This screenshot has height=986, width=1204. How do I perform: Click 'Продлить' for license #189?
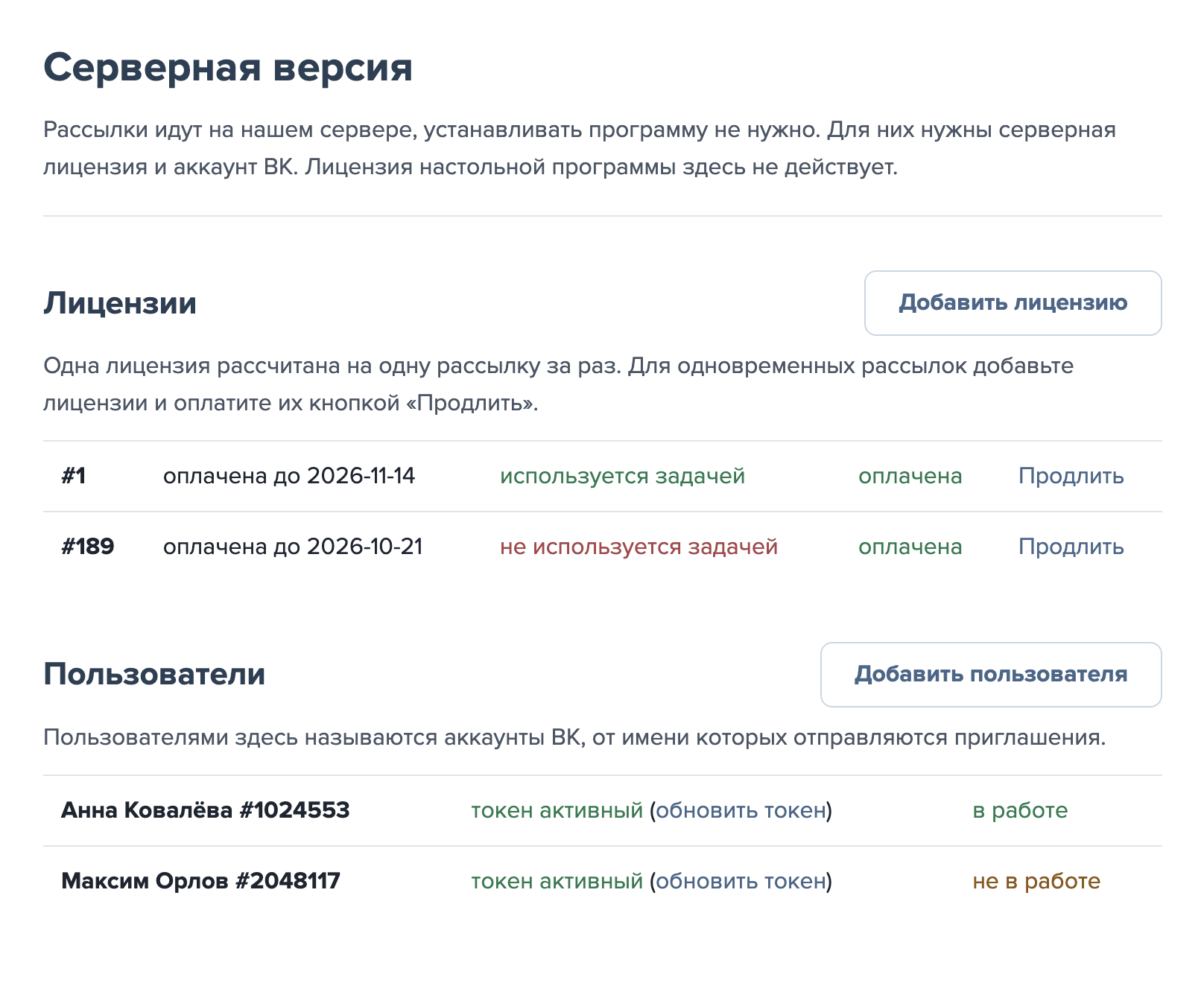click(1071, 547)
